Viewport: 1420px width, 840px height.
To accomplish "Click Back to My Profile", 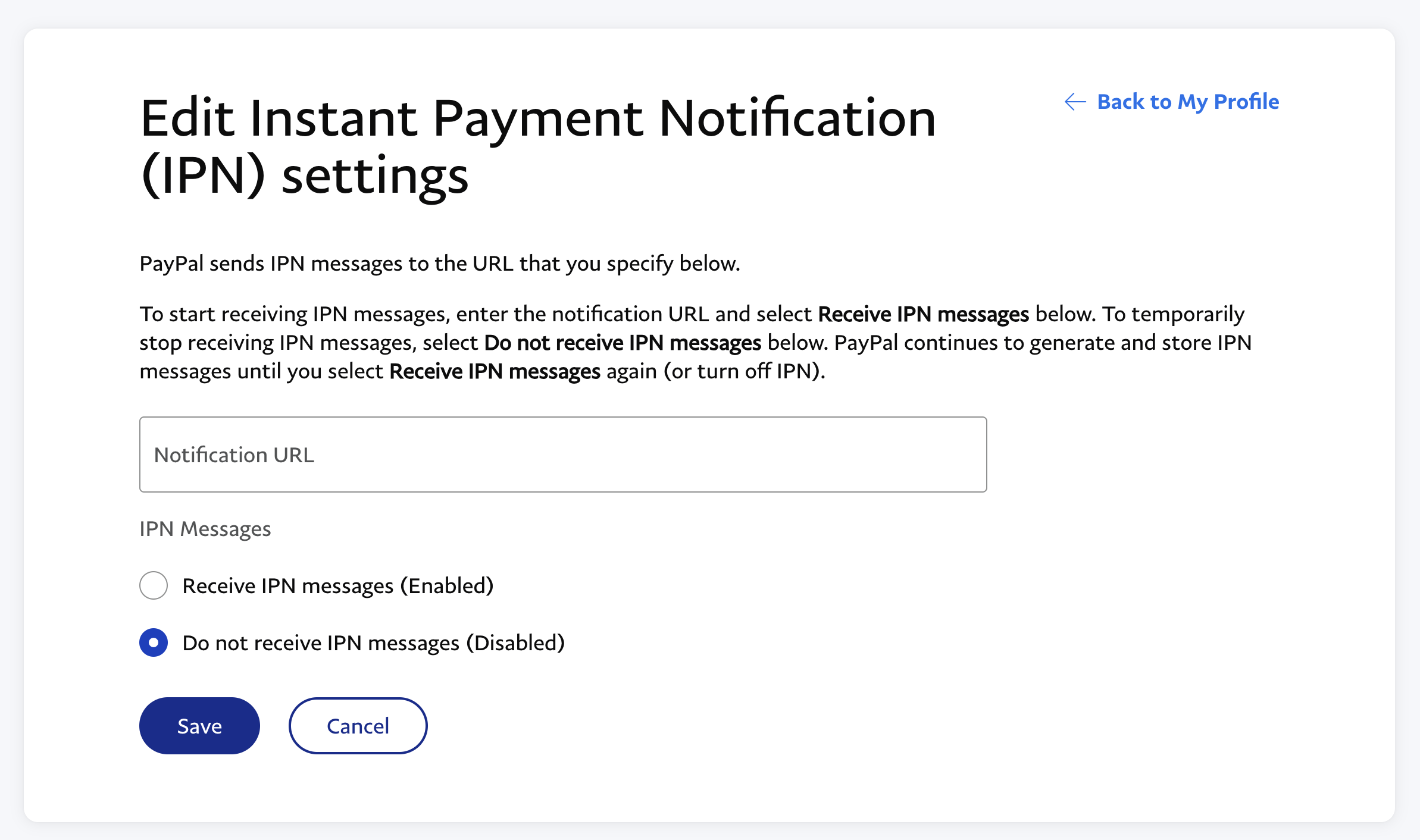I will click(x=1188, y=102).
